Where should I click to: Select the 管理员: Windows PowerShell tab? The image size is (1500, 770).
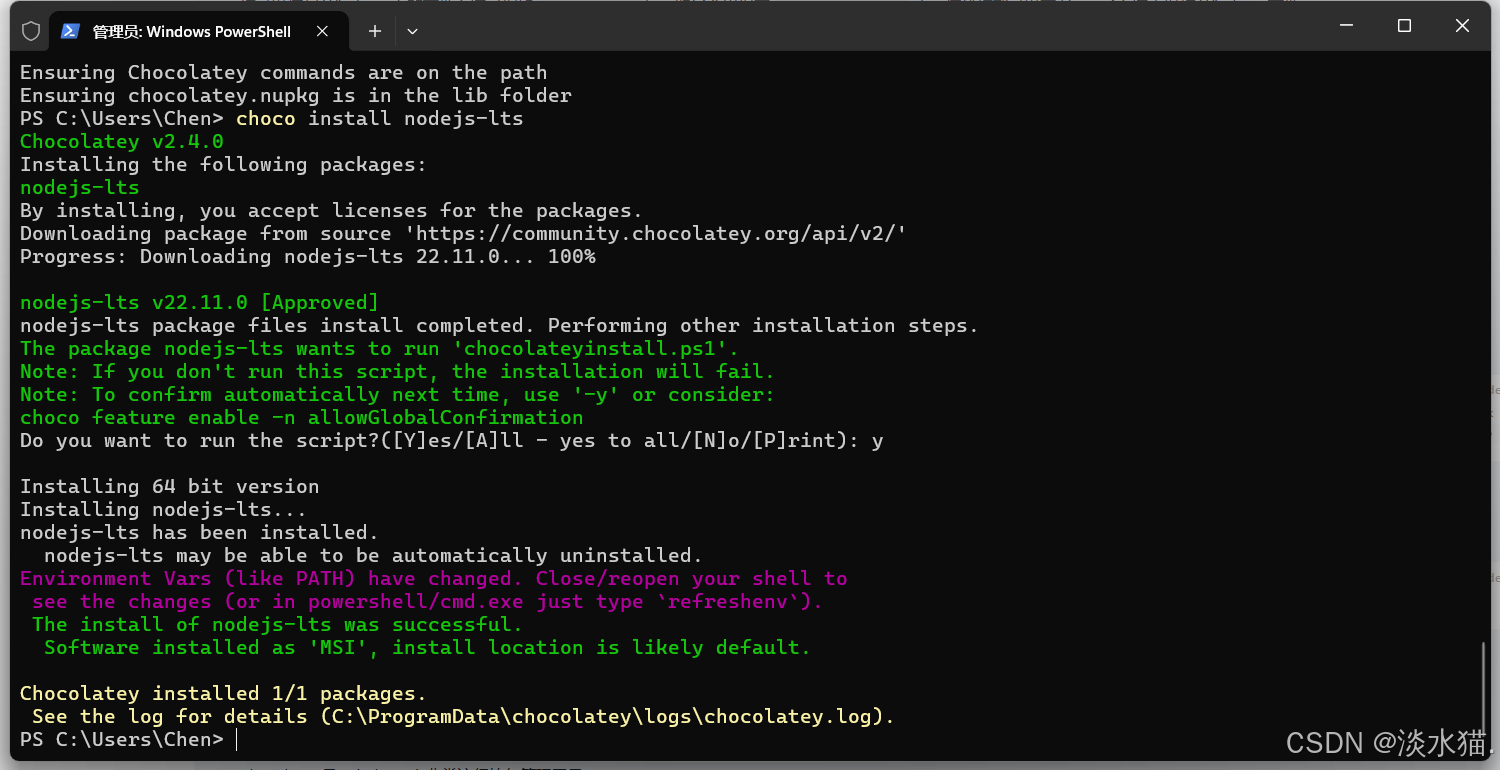[198, 31]
